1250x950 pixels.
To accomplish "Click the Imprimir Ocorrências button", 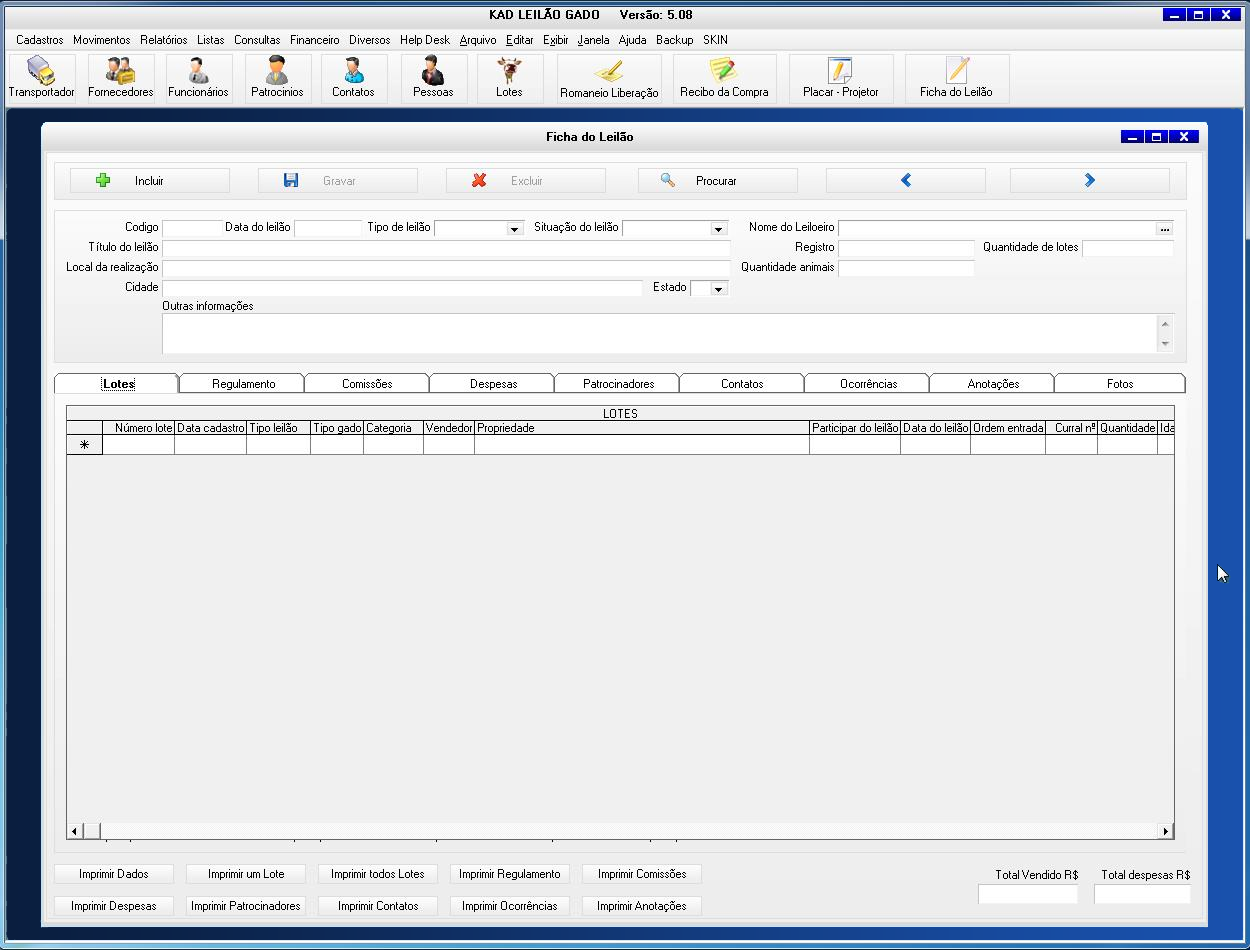I will pos(510,906).
